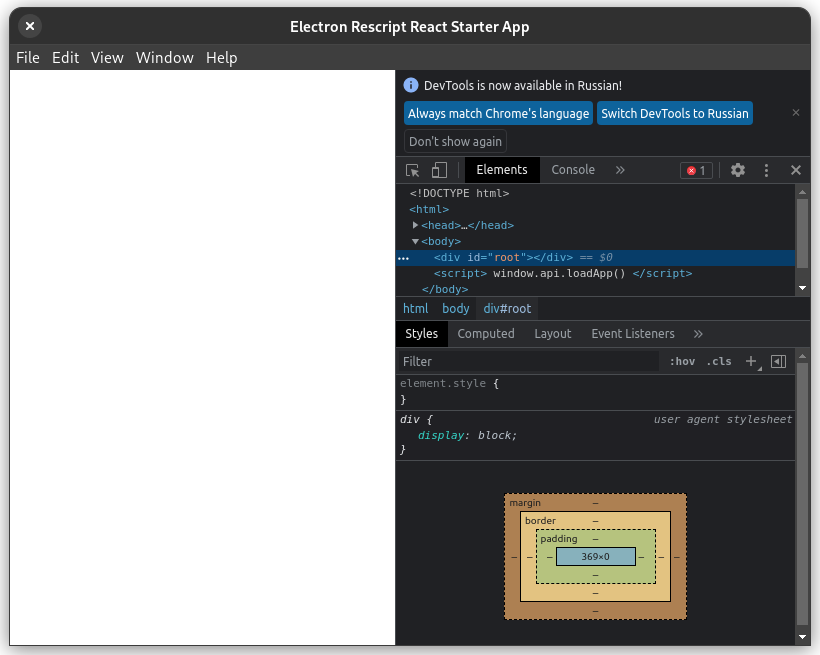Screen dimensions: 820x655
Task: Open DevTools settings gear
Action: (737, 170)
